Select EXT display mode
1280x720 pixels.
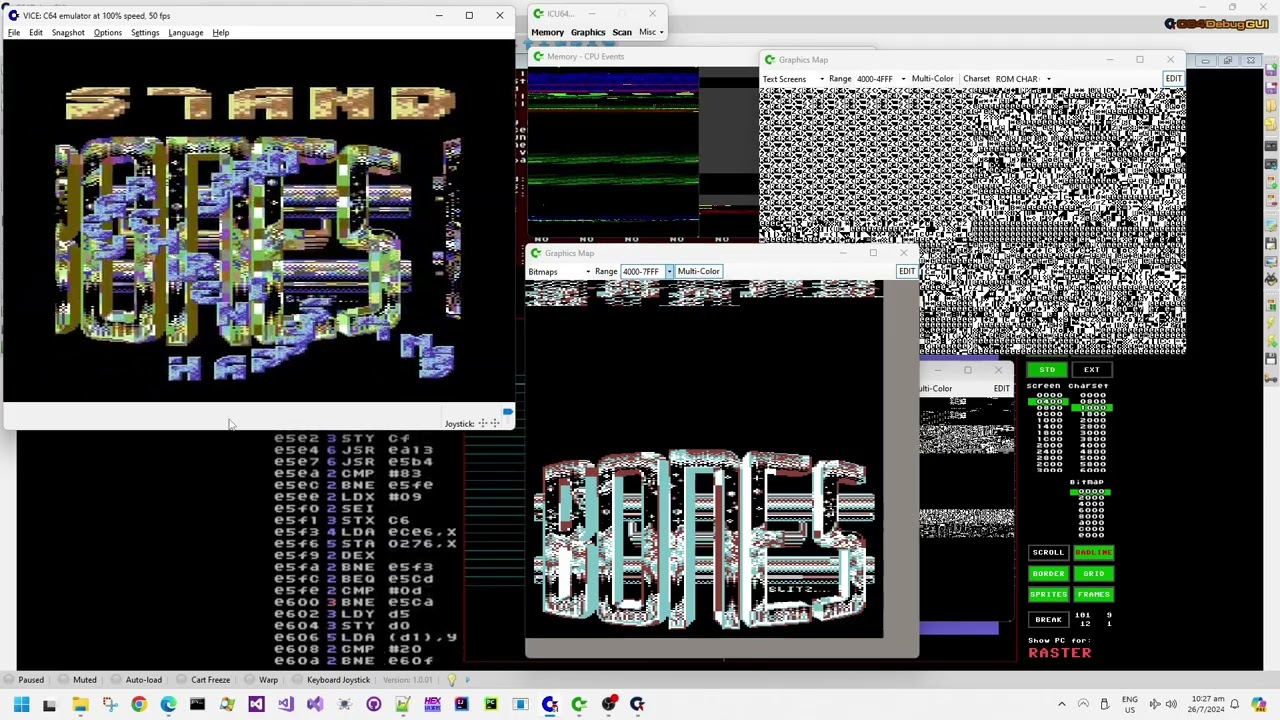click(x=1091, y=370)
